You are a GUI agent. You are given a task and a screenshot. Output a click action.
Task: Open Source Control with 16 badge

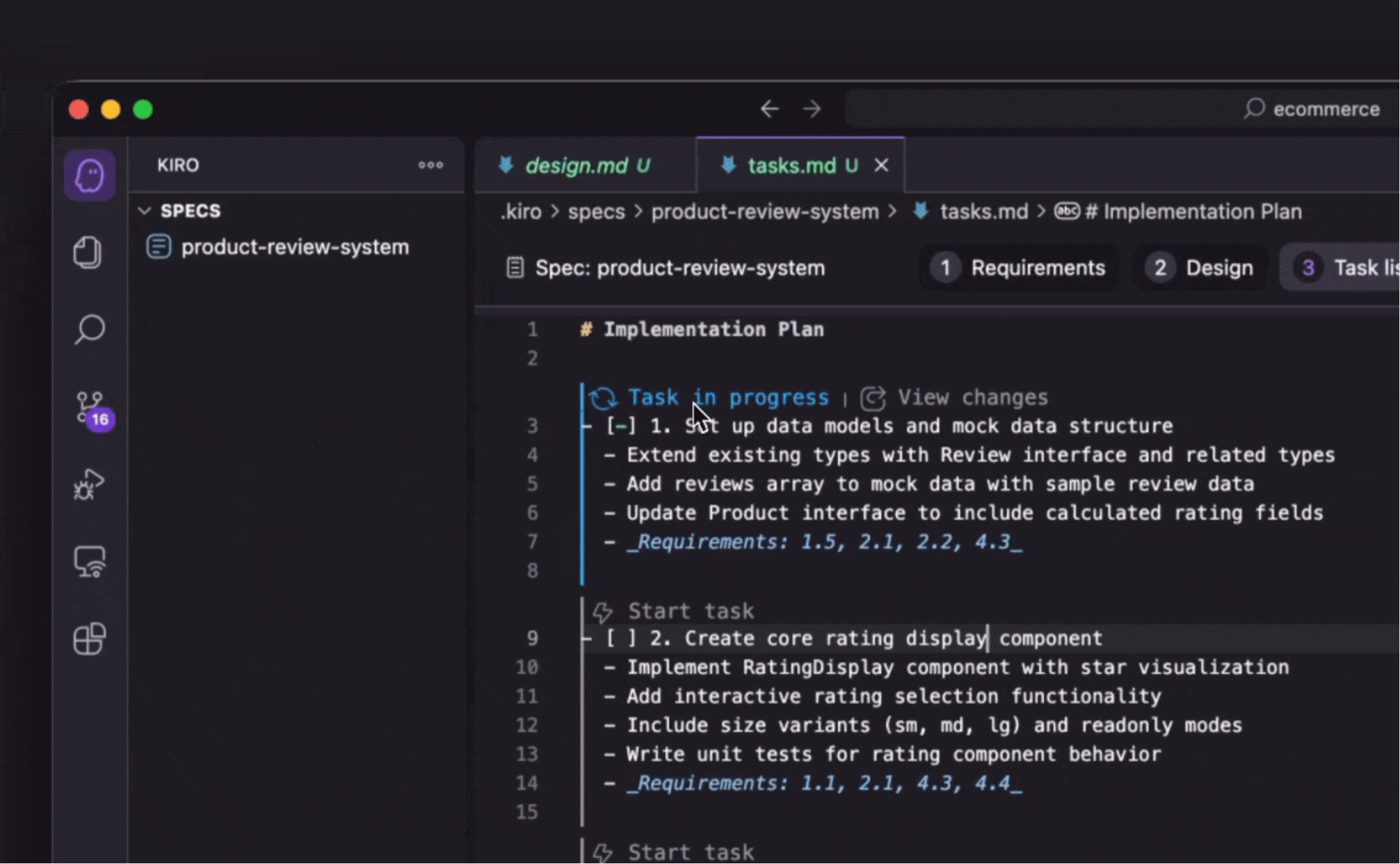tap(90, 408)
